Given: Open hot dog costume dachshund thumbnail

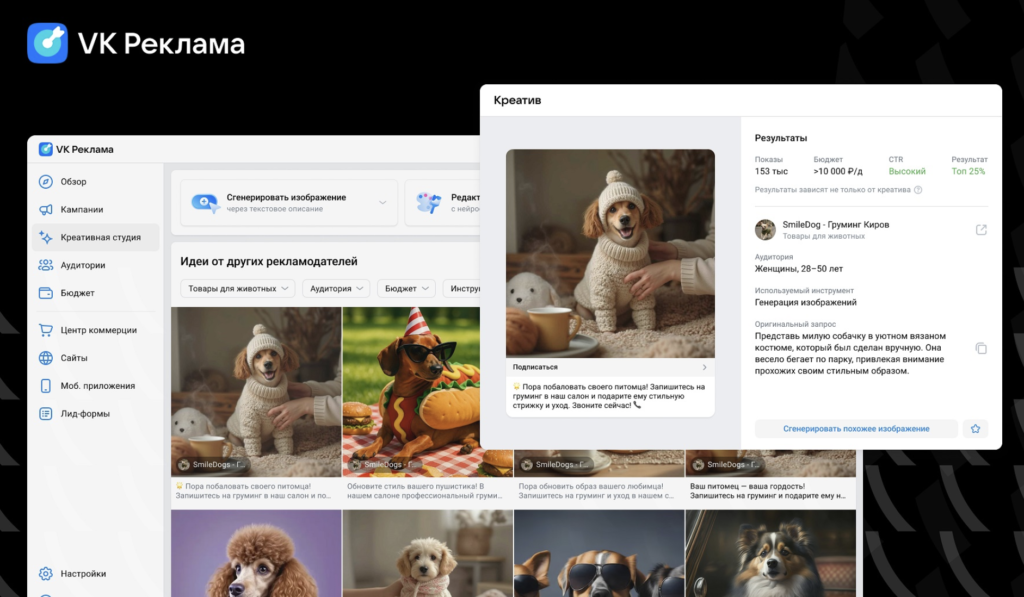Looking at the screenshot, I should click(x=411, y=391).
